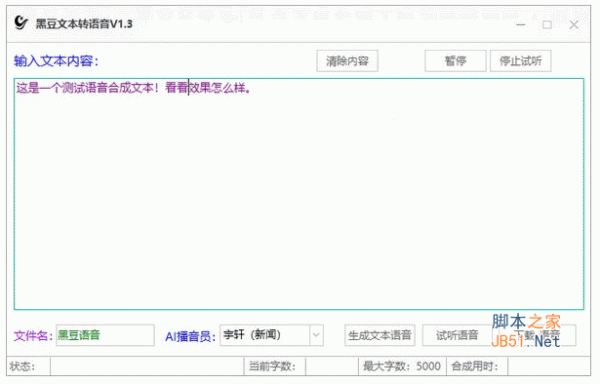
Task: Click the window title 黑豆文本转语音V1.3
Action: tap(84, 24)
